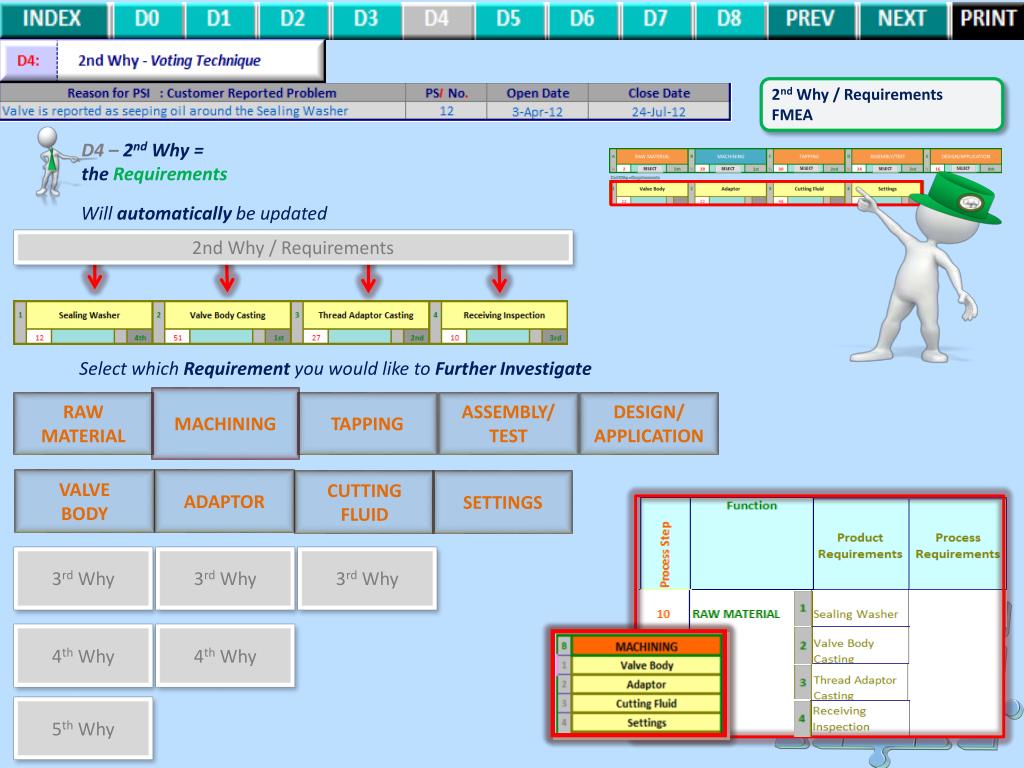1024x768 pixels.
Task: Advance with the NEXT button
Action: tap(902, 18)
